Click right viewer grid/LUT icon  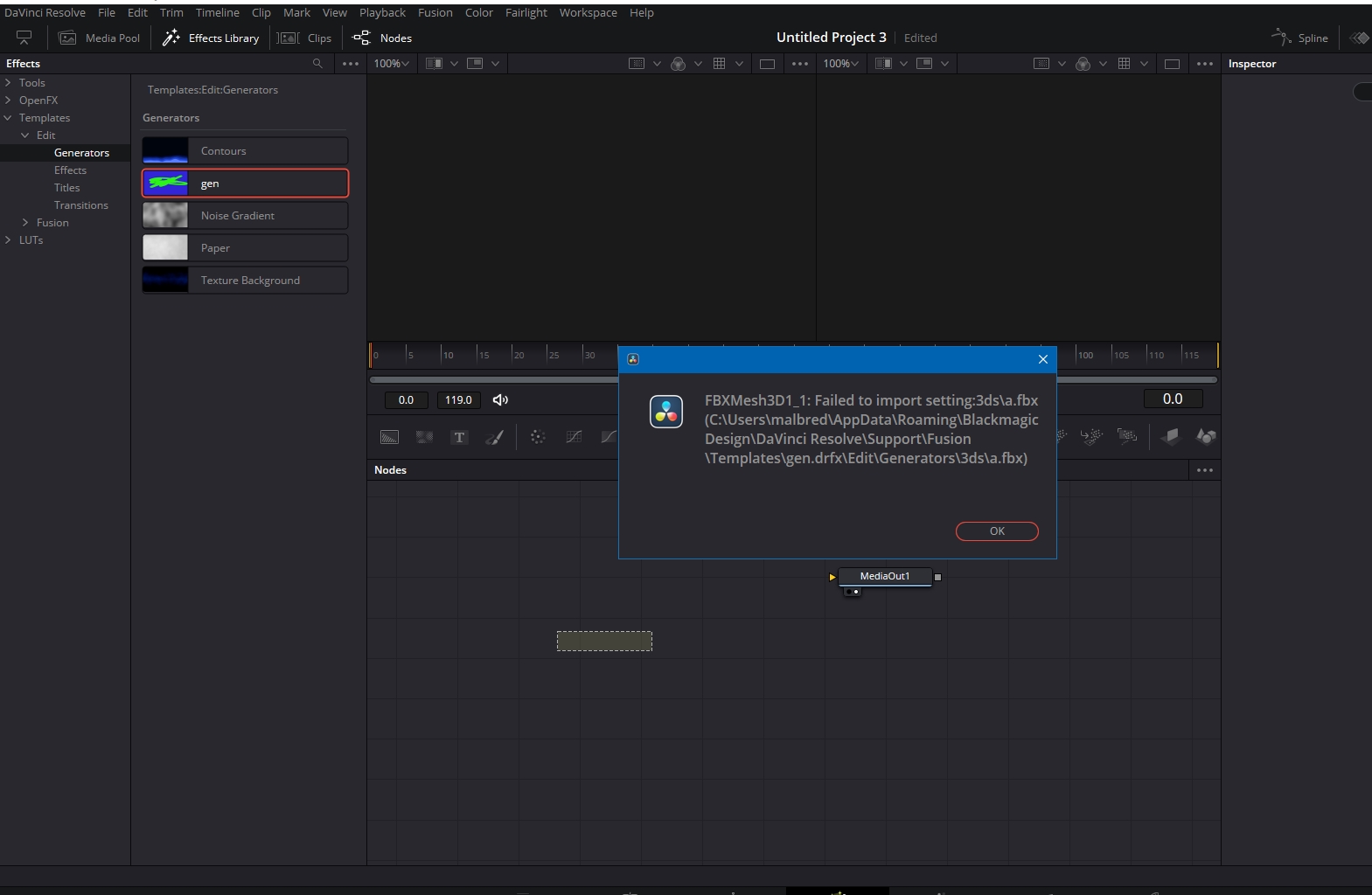pyautogui.click(x=1124, y=64)
